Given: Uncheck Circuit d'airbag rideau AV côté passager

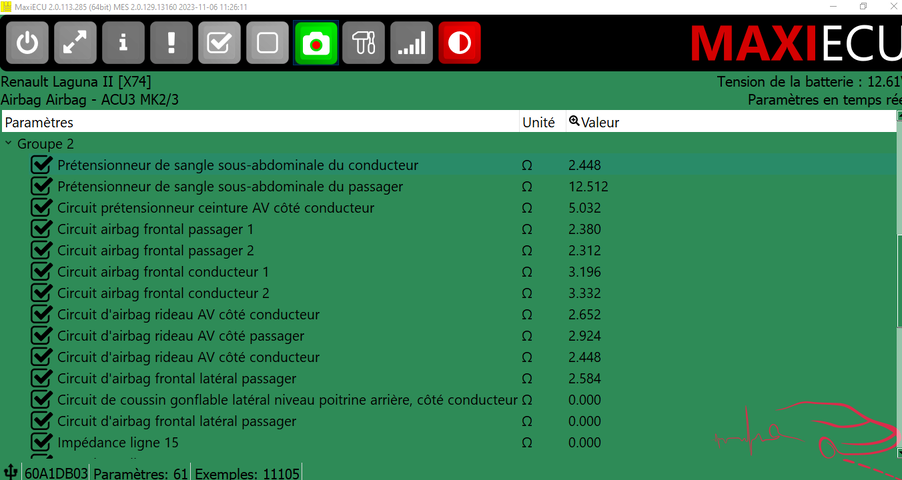Looking at the screenshot, I should point(41,336).
